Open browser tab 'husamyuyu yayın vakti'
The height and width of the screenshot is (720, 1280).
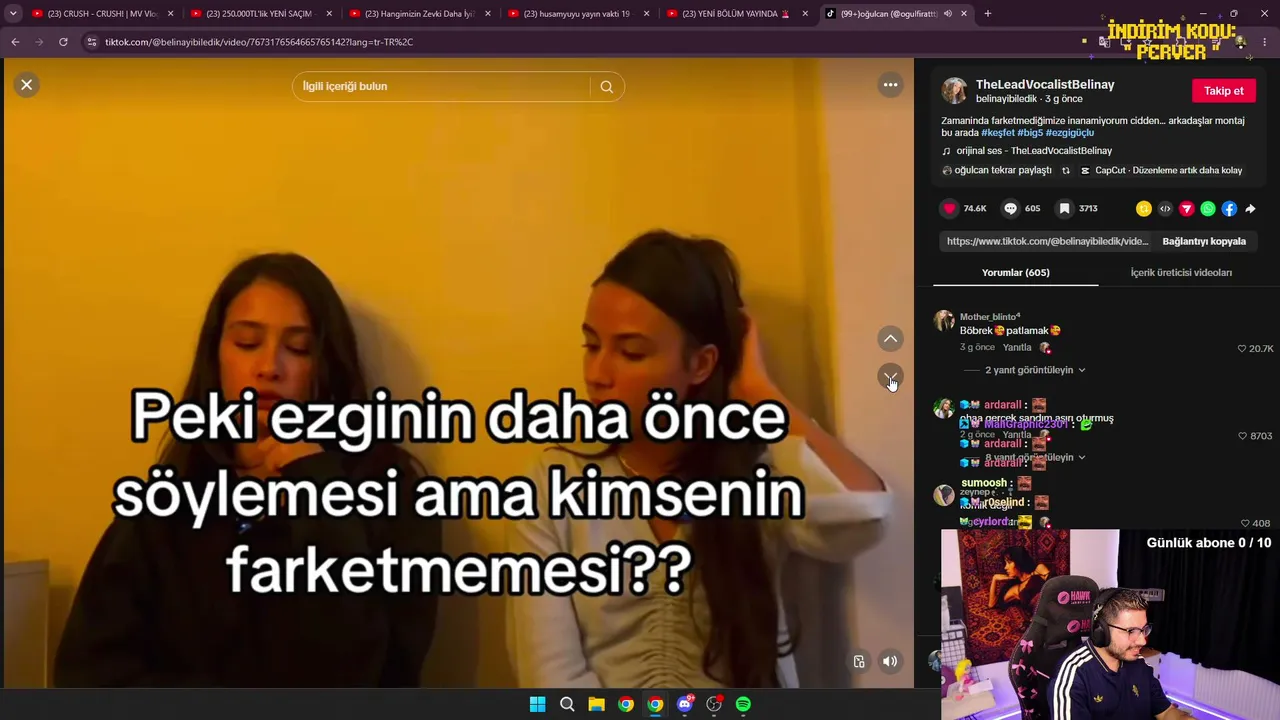tap(578, 14)
